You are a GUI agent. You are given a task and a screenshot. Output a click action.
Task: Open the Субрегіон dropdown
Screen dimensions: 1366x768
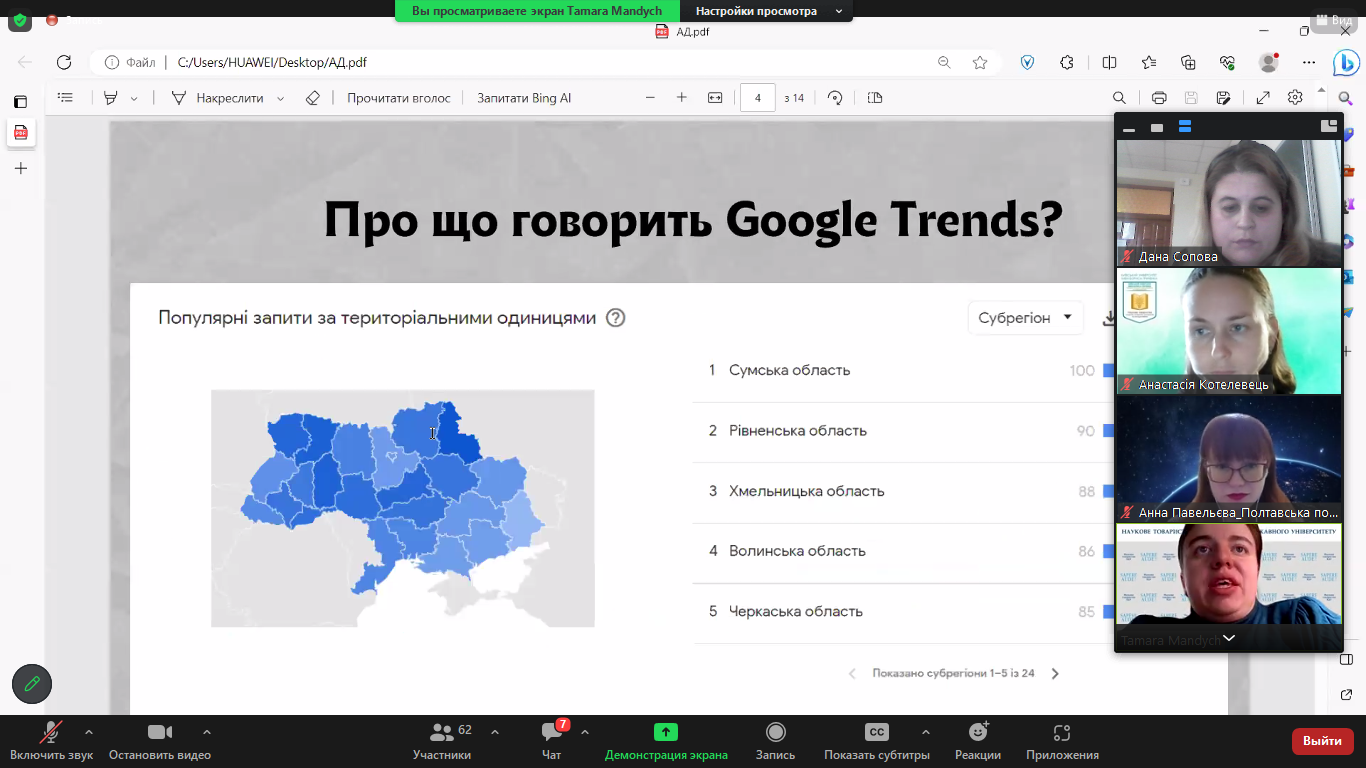click(1025, 318)
